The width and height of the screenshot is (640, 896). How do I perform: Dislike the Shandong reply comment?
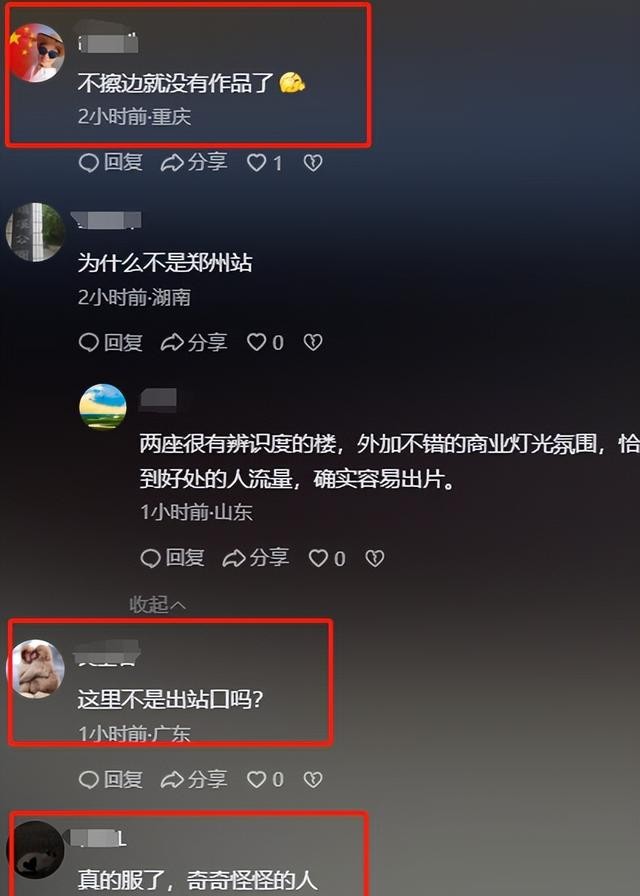[374, 558]
